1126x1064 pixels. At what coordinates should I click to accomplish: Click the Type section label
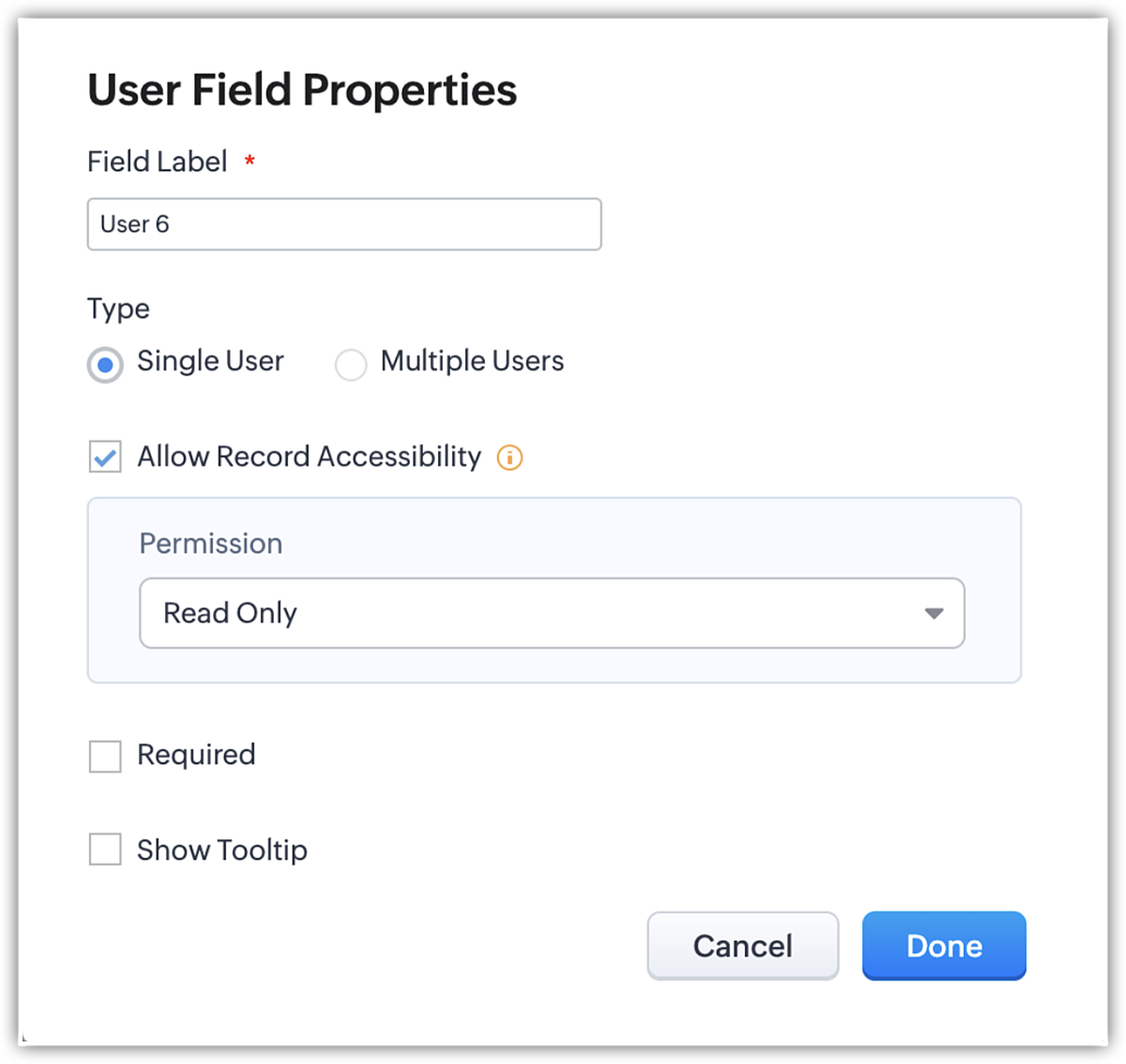[118, 309]
